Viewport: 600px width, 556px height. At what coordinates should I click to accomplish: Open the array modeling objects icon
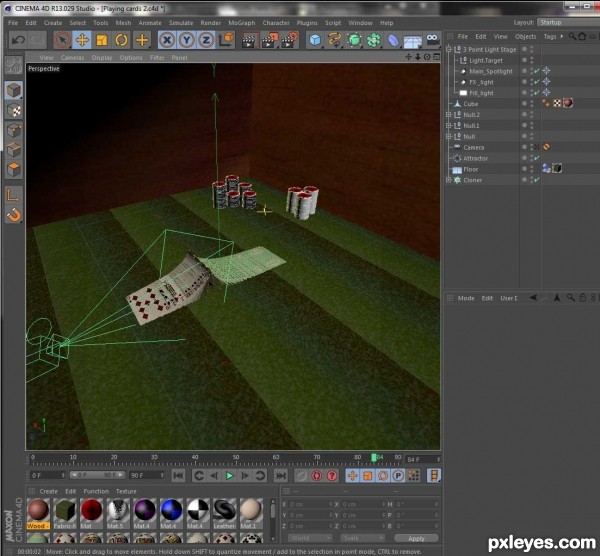tap(374, 40)
